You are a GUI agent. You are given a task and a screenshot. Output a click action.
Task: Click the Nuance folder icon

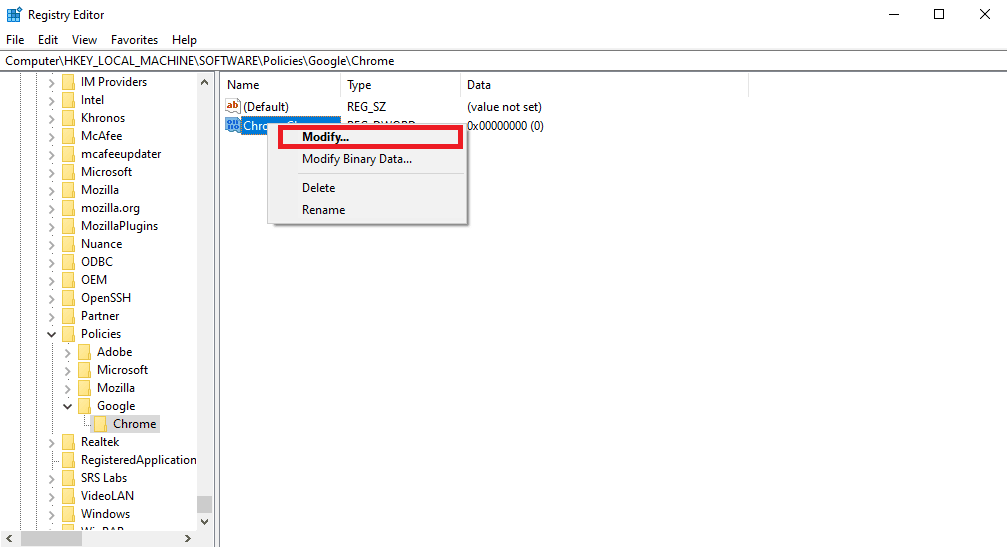tap(69, 244)
